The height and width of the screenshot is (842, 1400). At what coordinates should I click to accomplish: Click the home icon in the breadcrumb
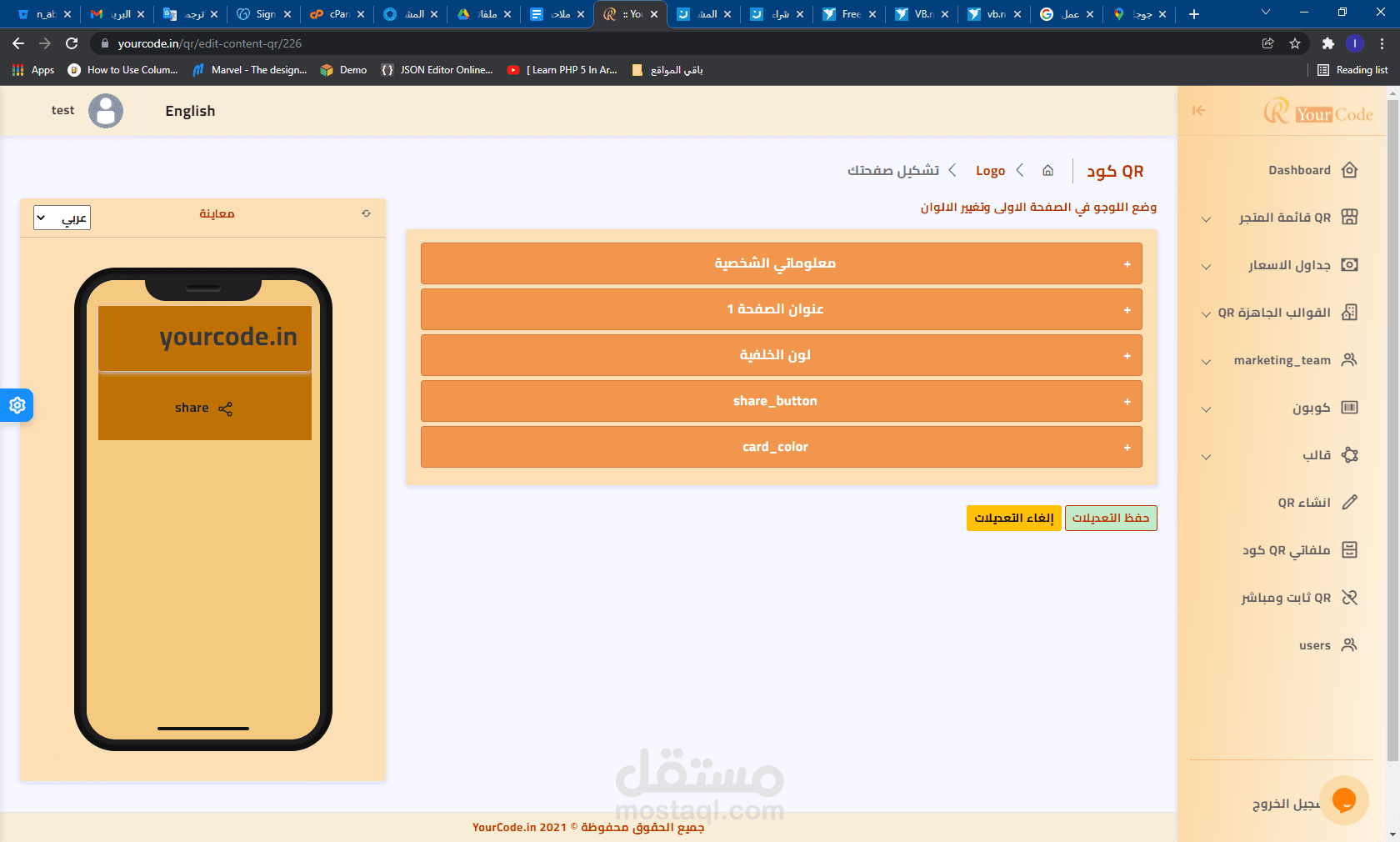pos(1047,170)
